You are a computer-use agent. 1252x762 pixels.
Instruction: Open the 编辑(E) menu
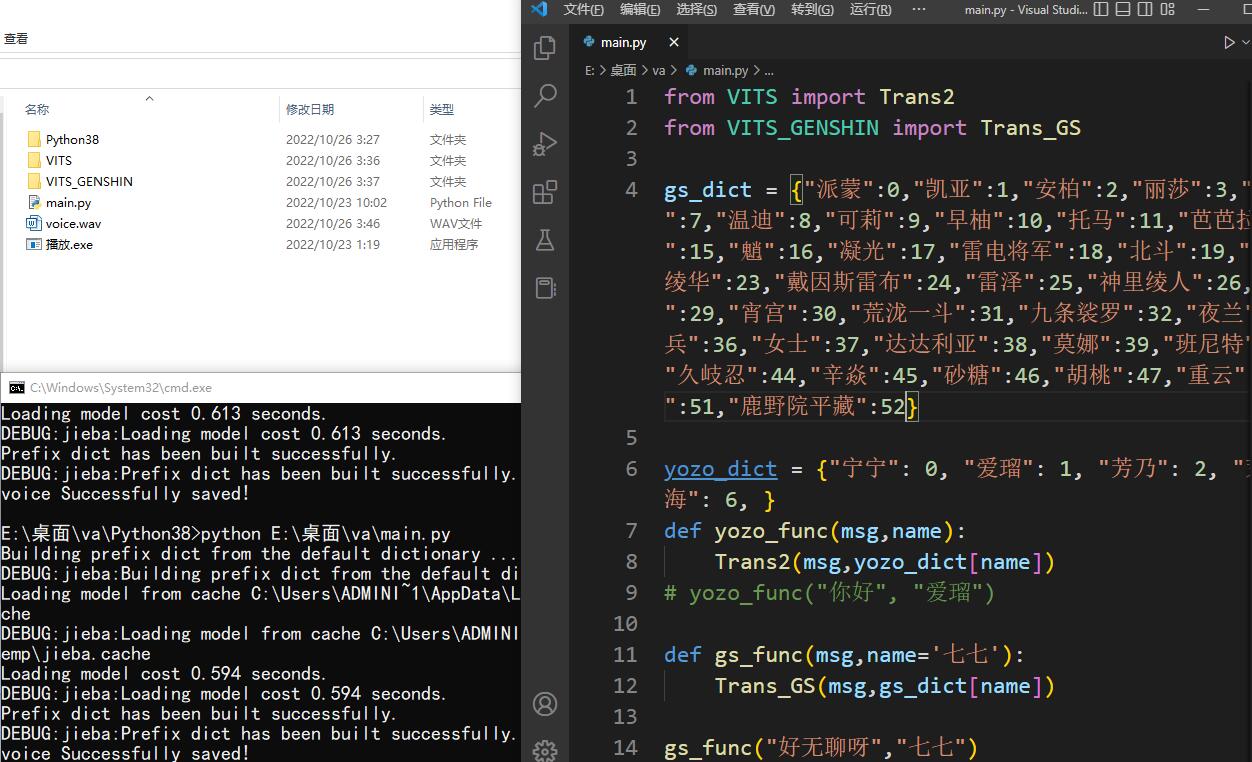pyautogui.click(x=640, y=9)
